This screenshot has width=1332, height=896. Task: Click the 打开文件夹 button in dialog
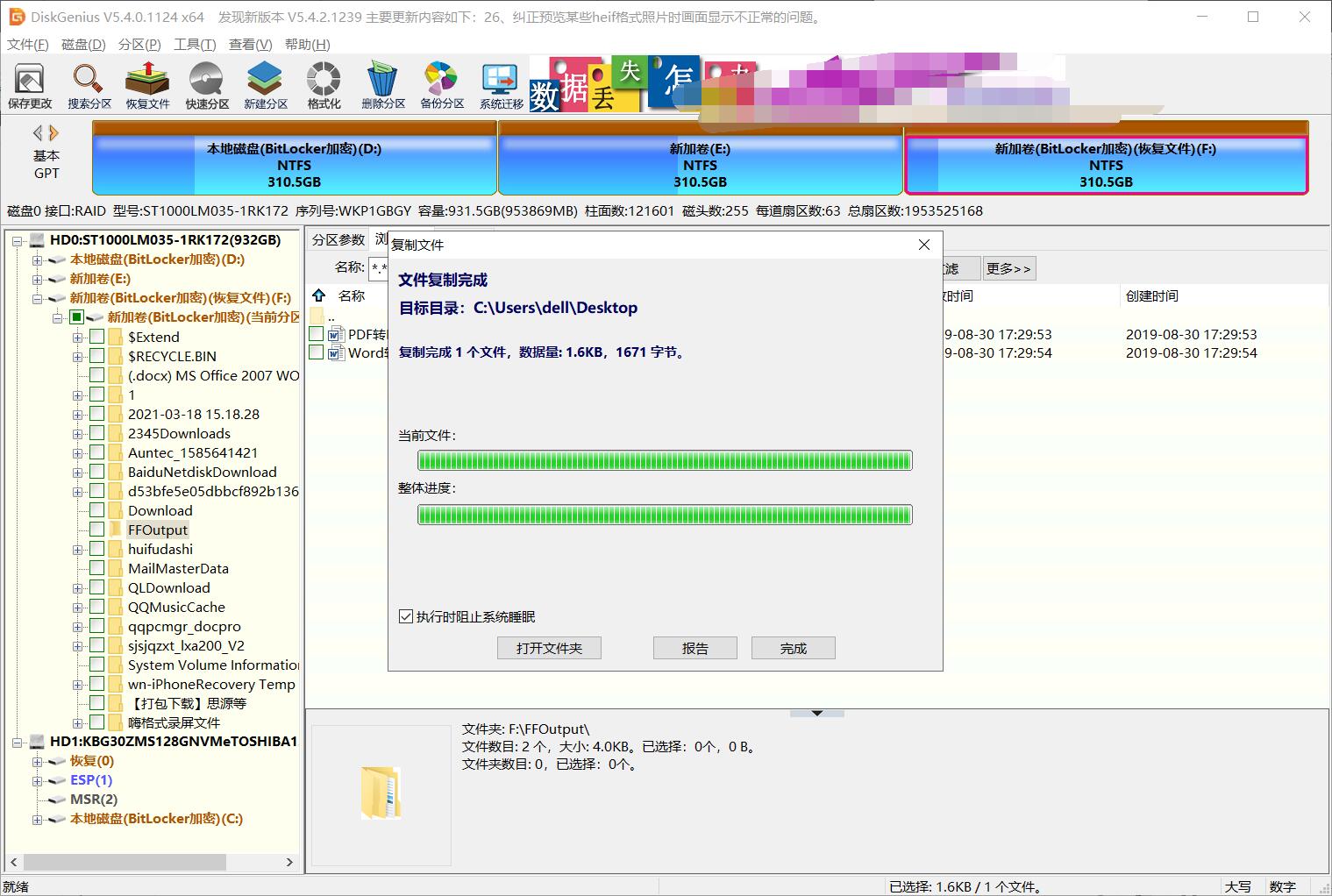pos(549,648)
